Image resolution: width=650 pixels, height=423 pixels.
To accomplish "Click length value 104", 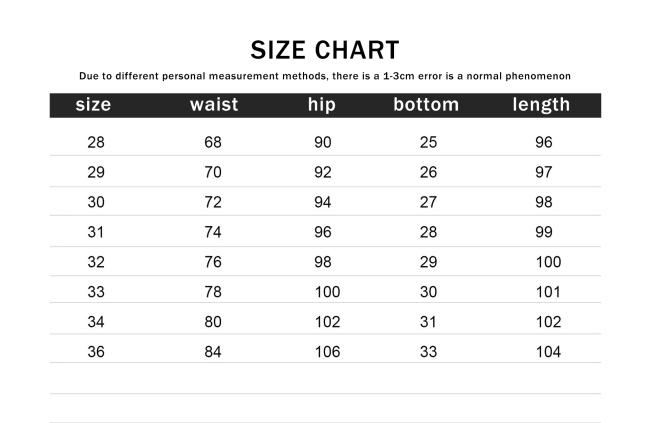I will [548, 352].
